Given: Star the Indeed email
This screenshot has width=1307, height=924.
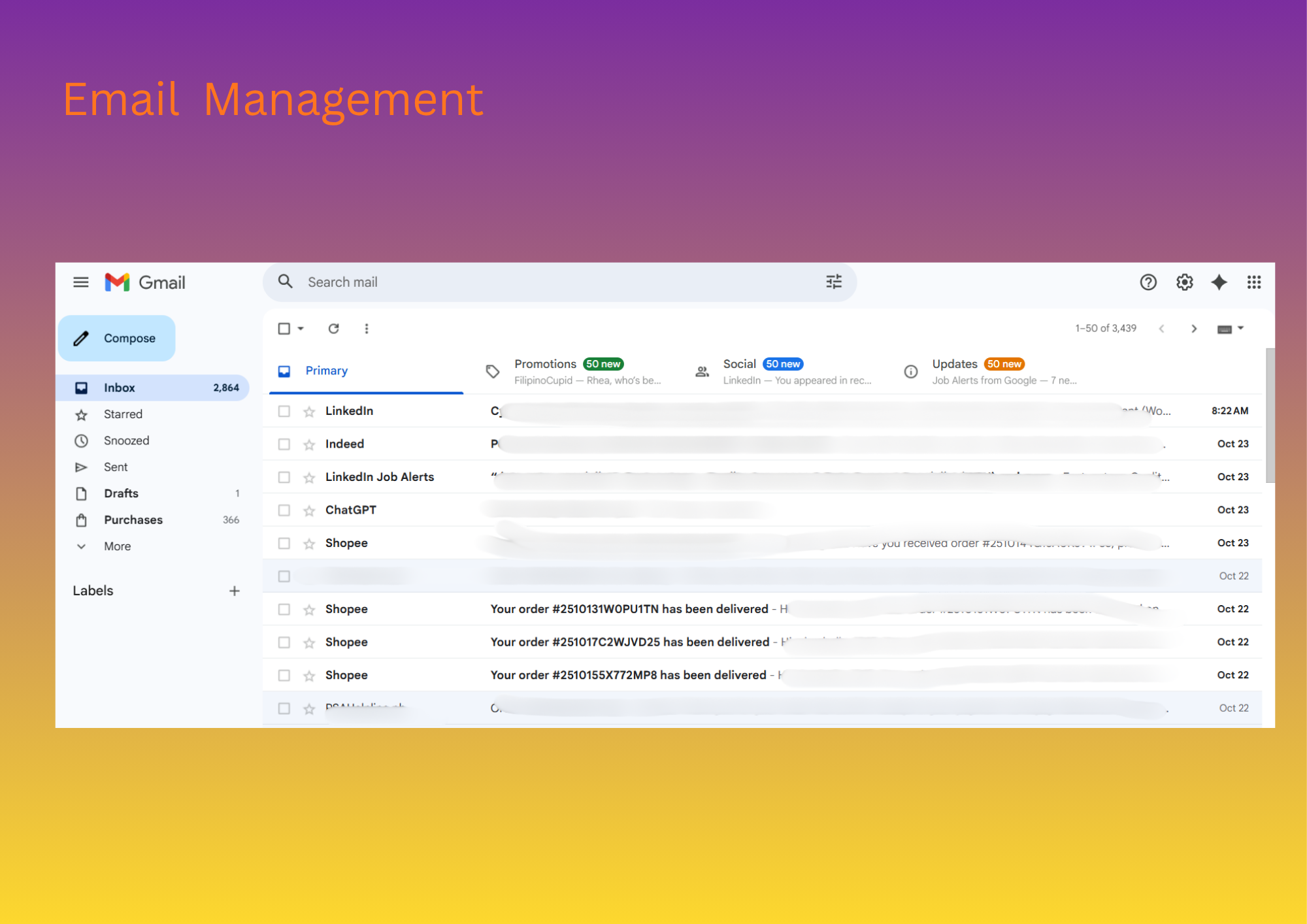Looking at the screenshot, I should point(309,445).
